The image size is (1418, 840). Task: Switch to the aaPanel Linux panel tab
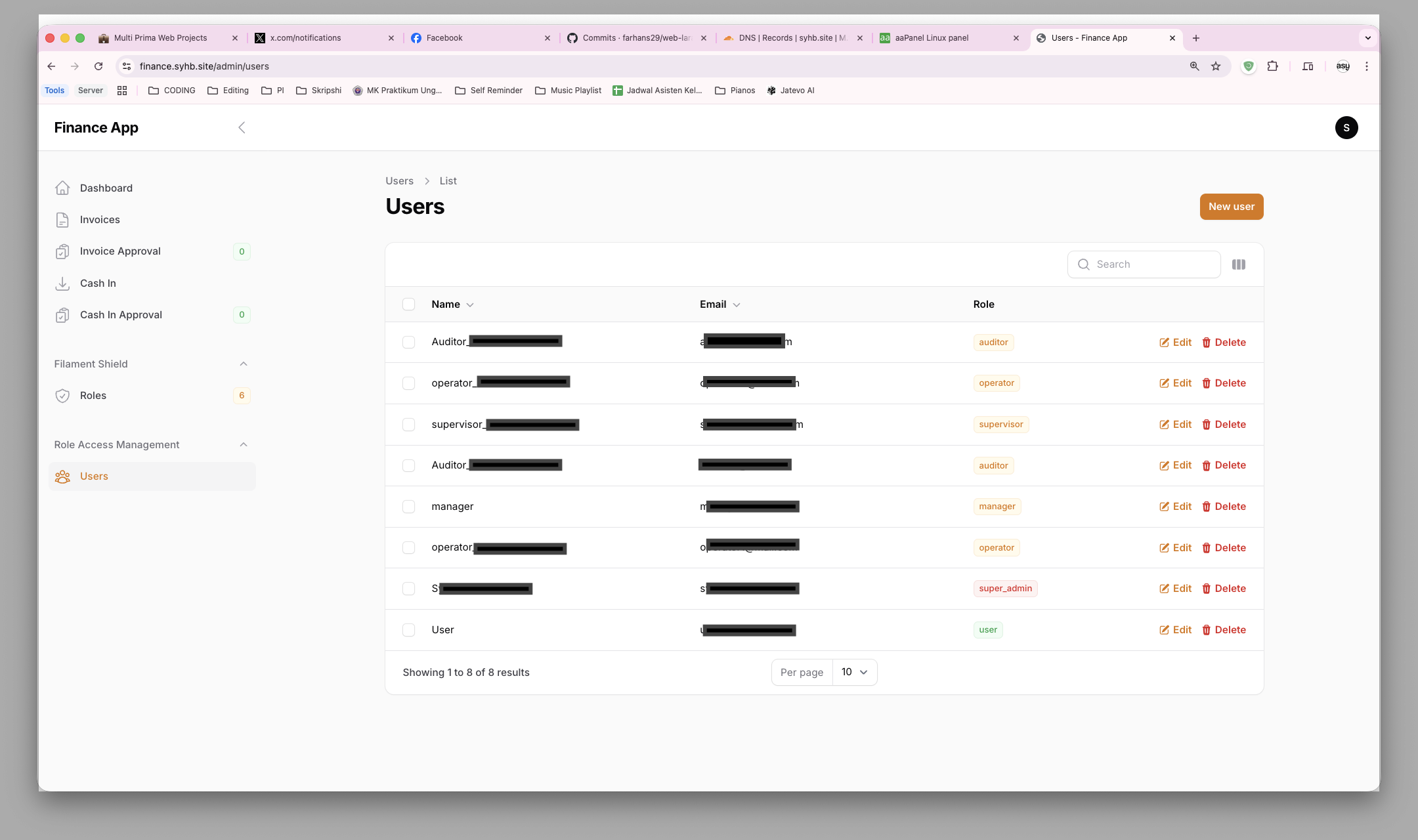click(x=945, y=38)
